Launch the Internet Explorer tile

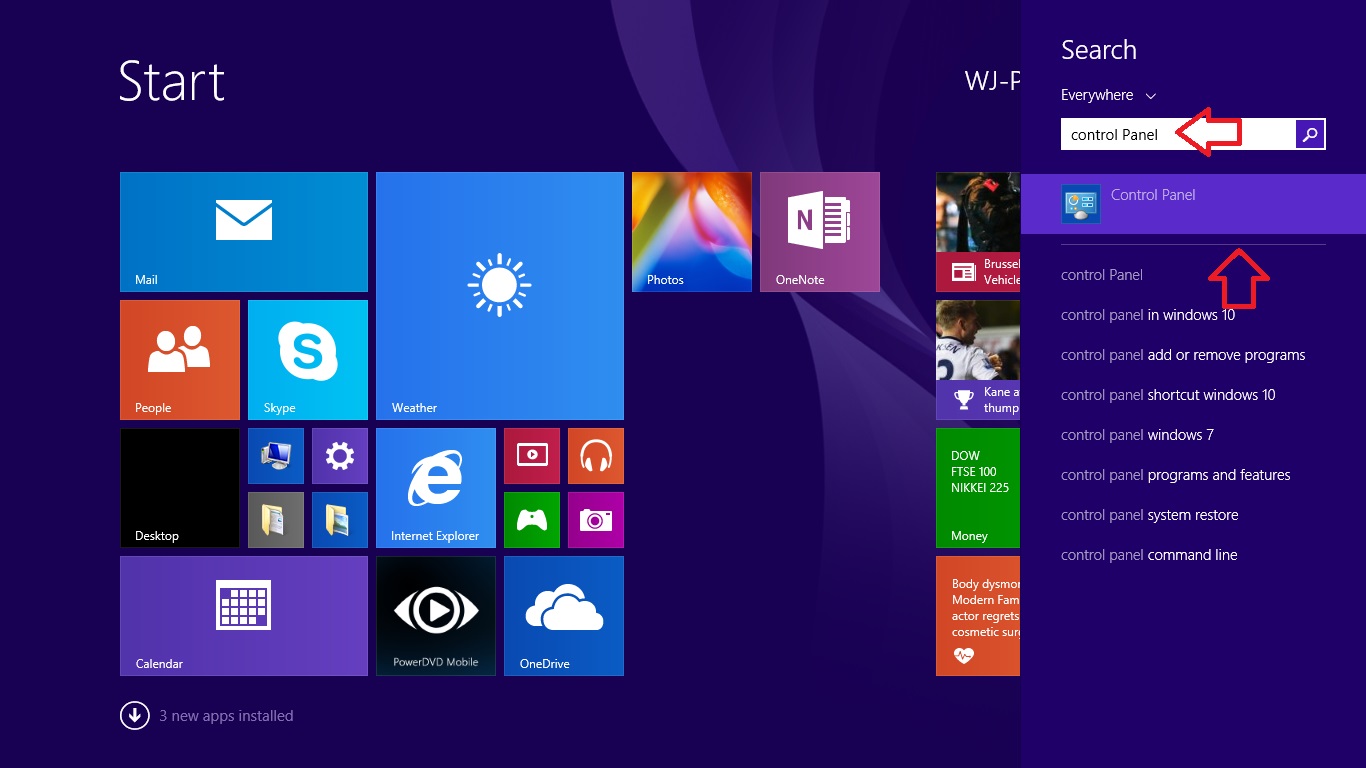pyautogui.click(x=436, y=488)
